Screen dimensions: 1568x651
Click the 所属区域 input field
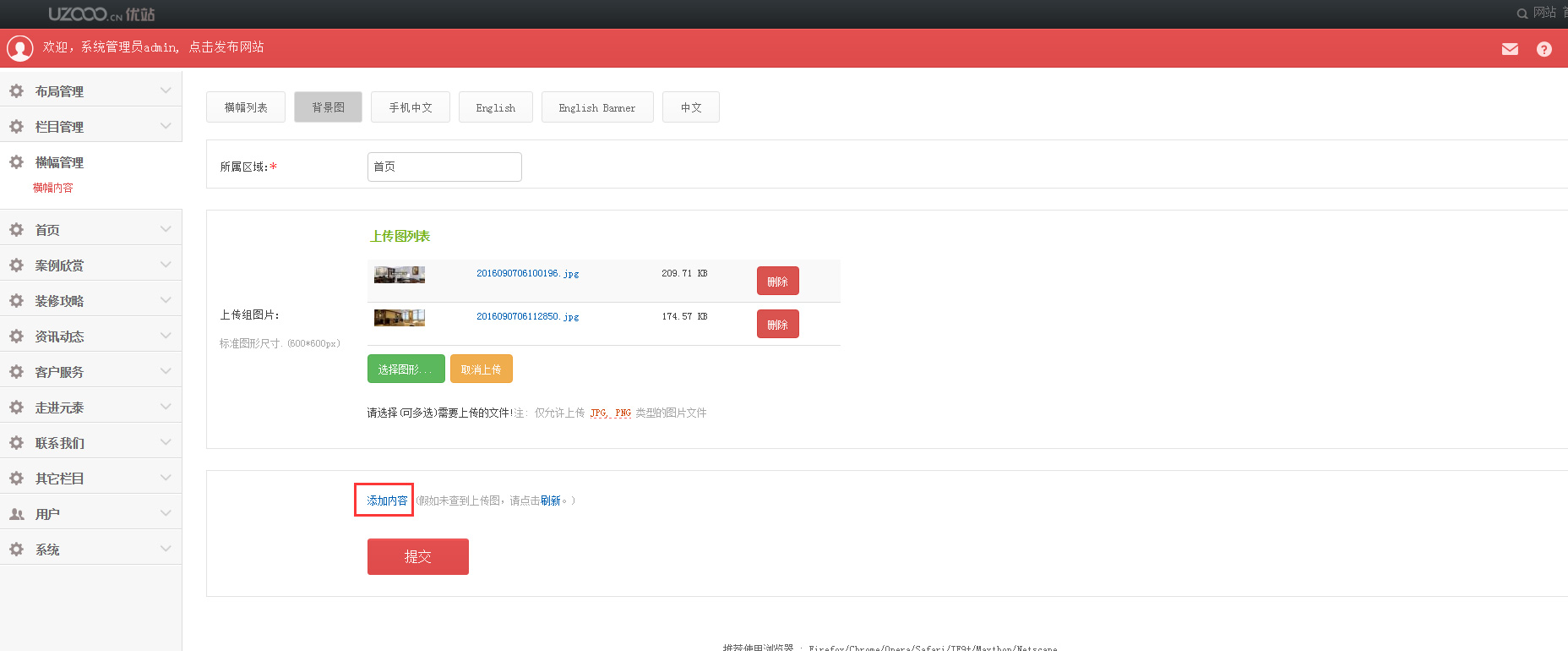coord(444,167)
